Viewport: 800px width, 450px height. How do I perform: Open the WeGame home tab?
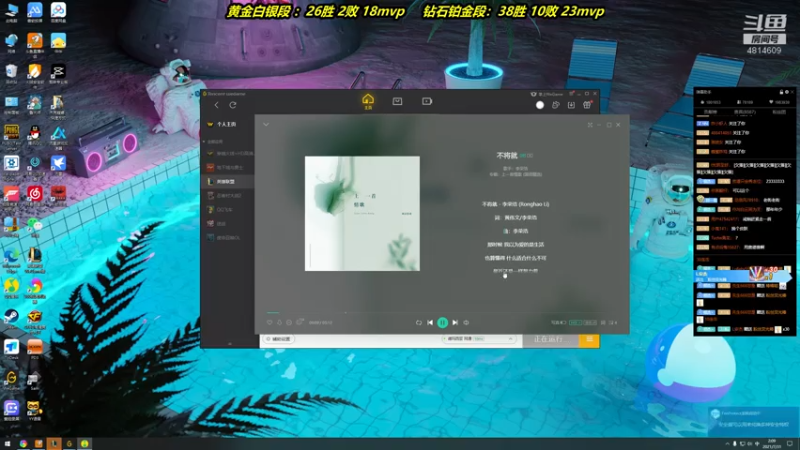pos(368,102)
